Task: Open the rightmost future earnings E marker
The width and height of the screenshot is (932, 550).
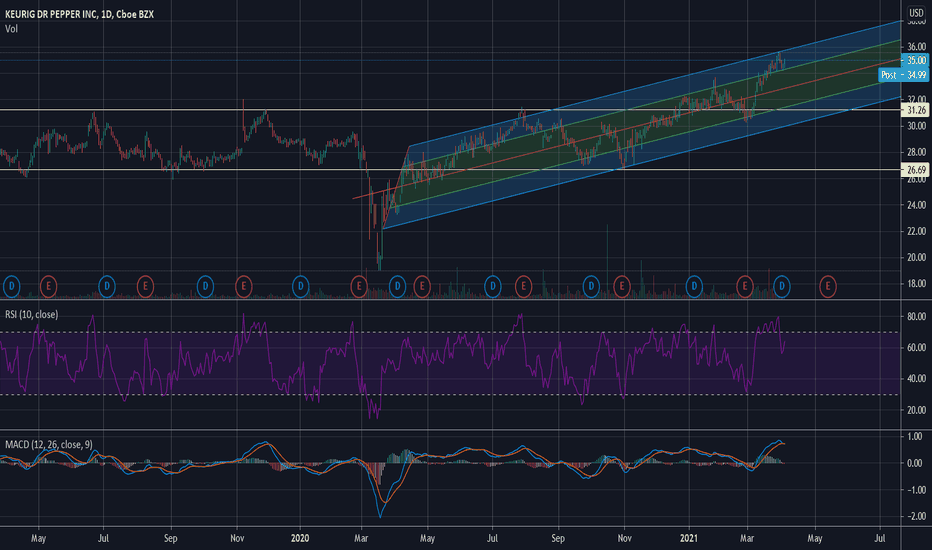Action: point(827,287)
